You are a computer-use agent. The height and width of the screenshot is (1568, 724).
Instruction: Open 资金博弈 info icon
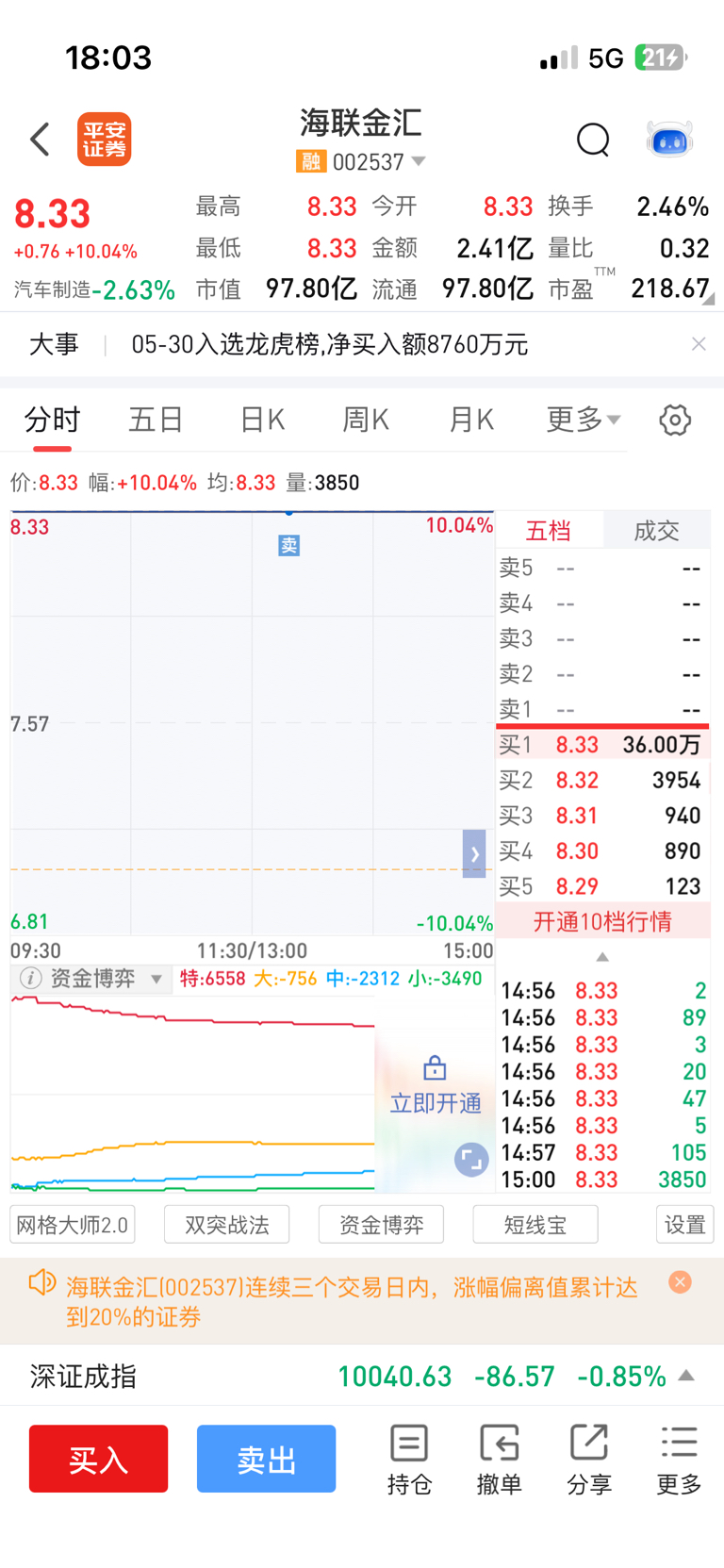click(30, 979)
